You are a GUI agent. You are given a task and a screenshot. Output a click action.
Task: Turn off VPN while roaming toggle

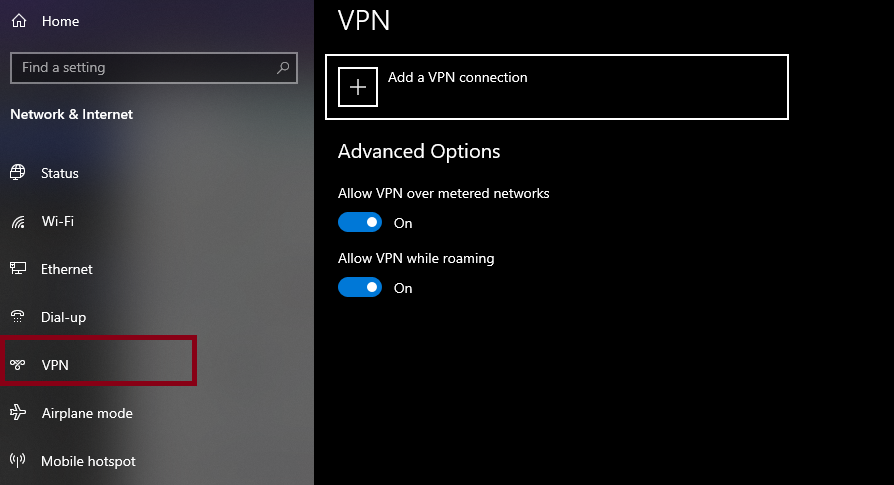coord(360,287)
